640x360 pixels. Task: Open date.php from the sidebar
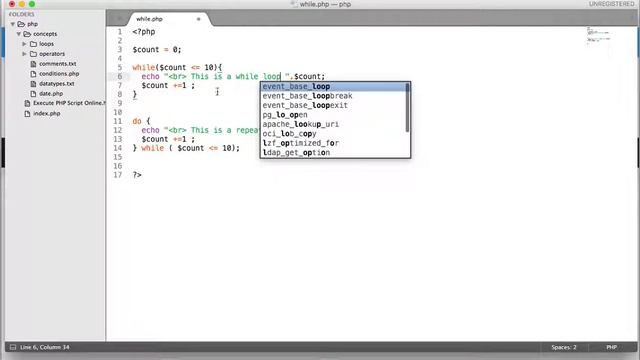[x=51, y=94]
